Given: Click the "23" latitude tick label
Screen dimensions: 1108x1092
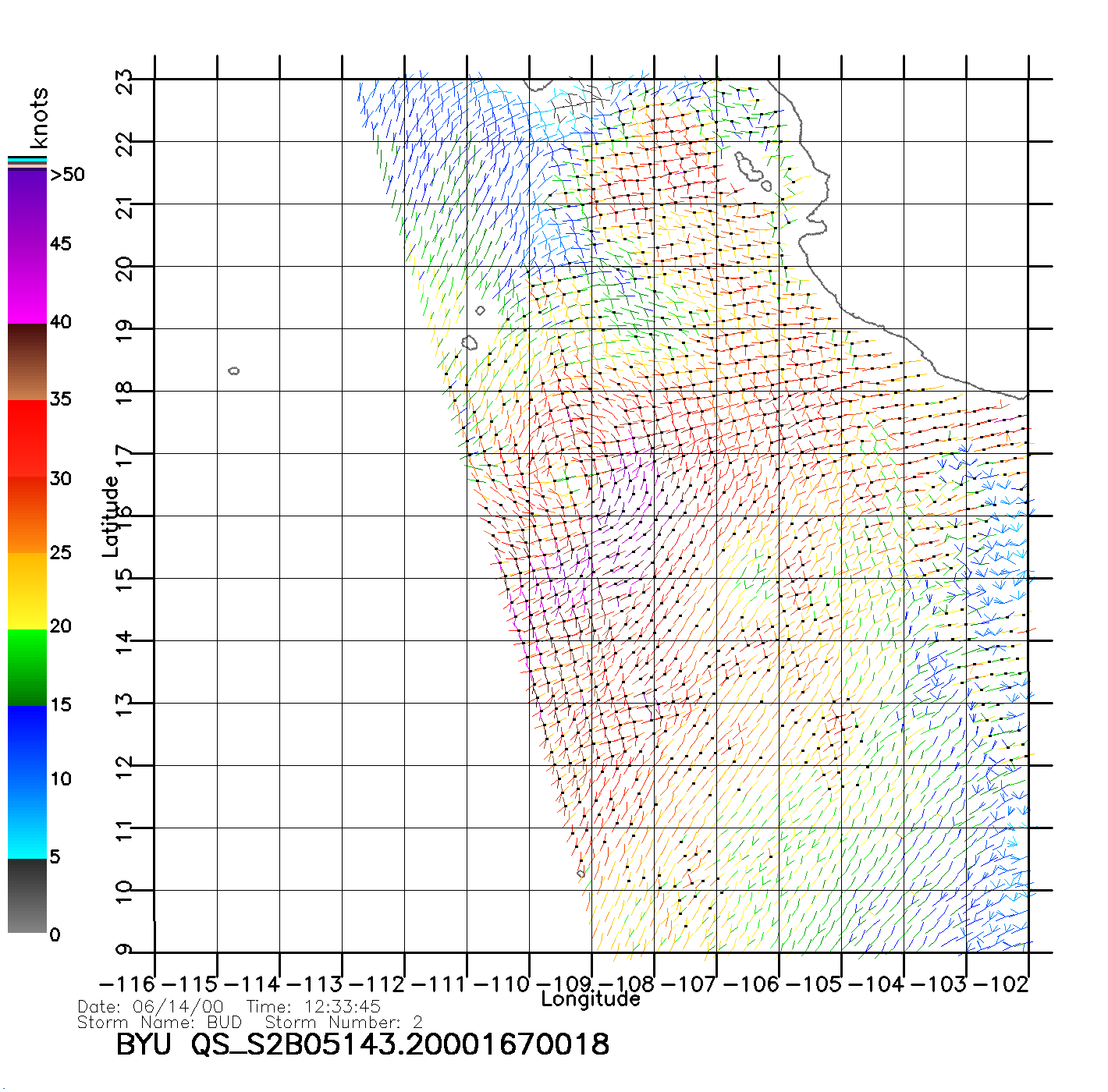Looking at the screenshot, I should point(124,81).
